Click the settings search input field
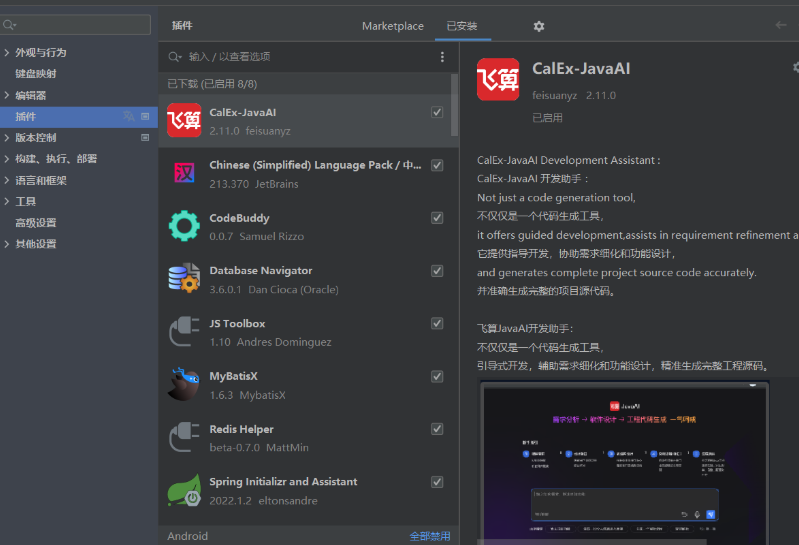Viewport: 799px width, 545px height. point(75,24)
